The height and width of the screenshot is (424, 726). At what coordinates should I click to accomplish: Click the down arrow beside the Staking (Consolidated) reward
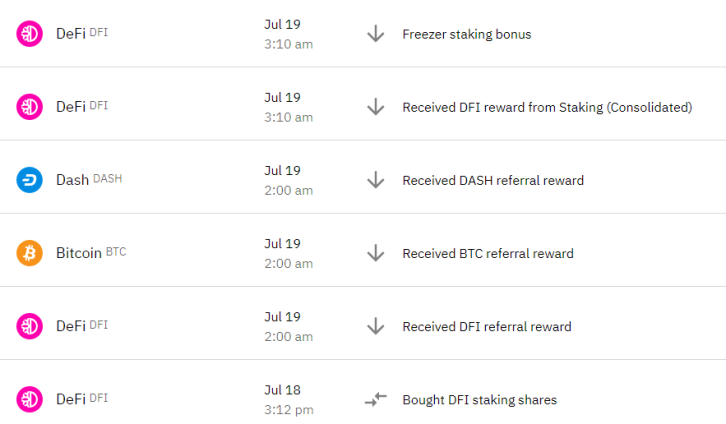376,107
